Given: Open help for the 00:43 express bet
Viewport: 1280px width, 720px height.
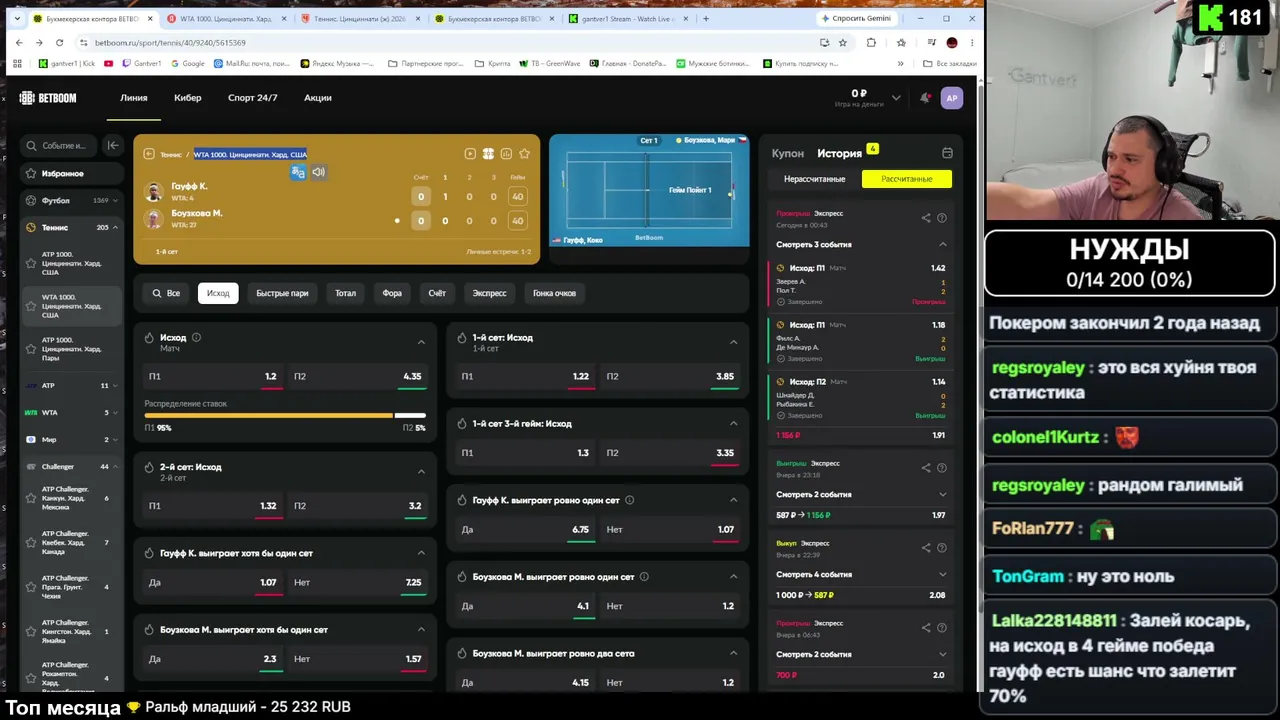Looking at the screenshot, I should point(942,218).
